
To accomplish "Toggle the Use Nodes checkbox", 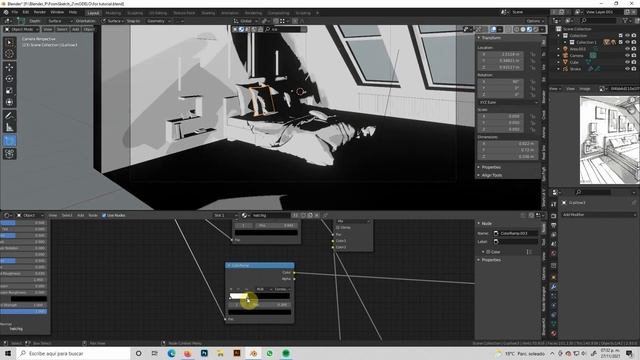I will [104, 215].
